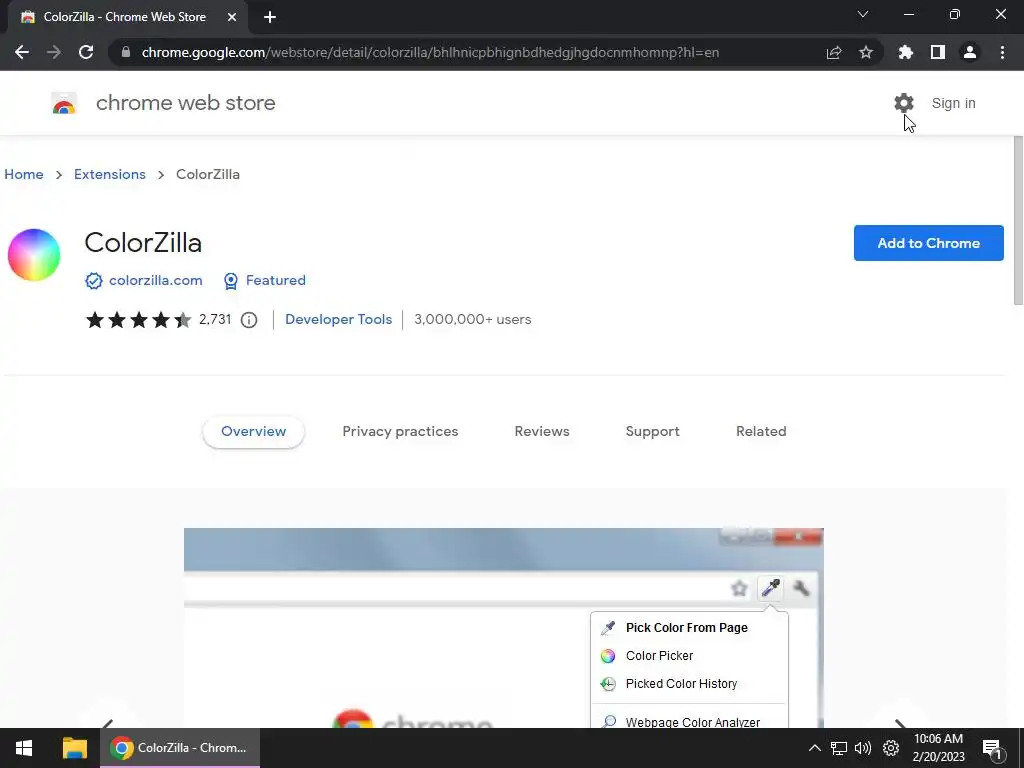Go to Extensions breadcrumb link
This screenshot has width=1024, height=768.
(110, 174)
